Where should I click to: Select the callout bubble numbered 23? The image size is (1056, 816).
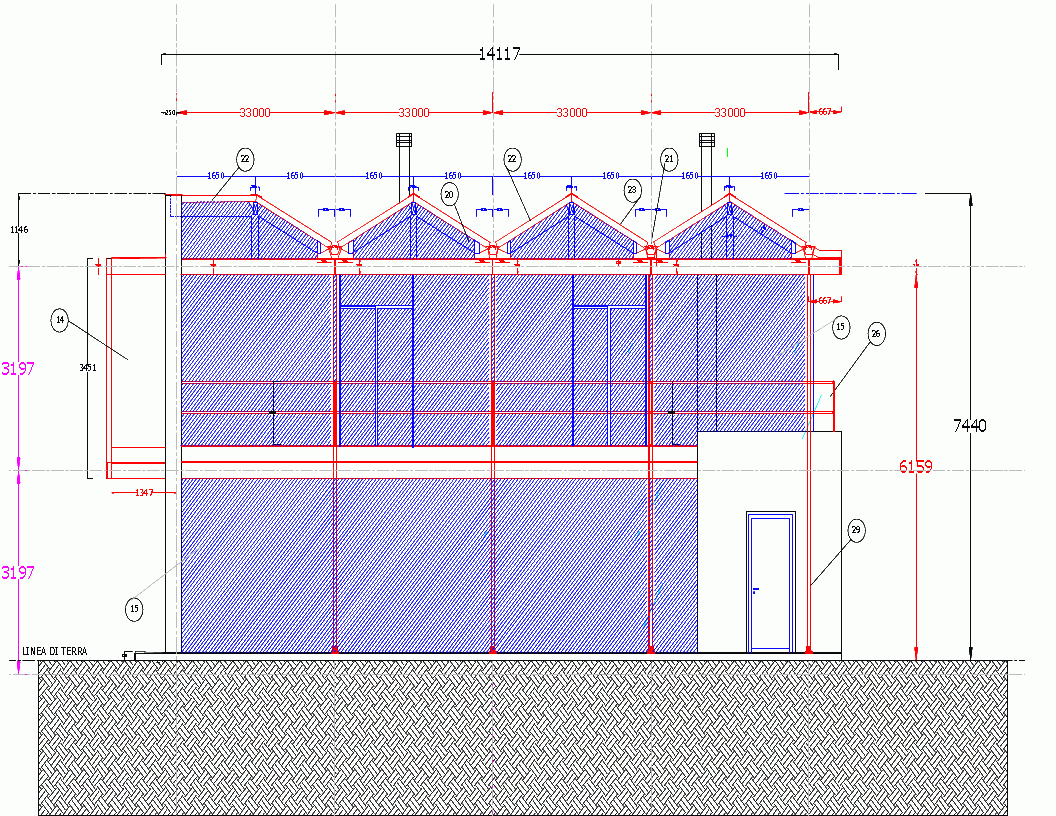tap(631, 188)
